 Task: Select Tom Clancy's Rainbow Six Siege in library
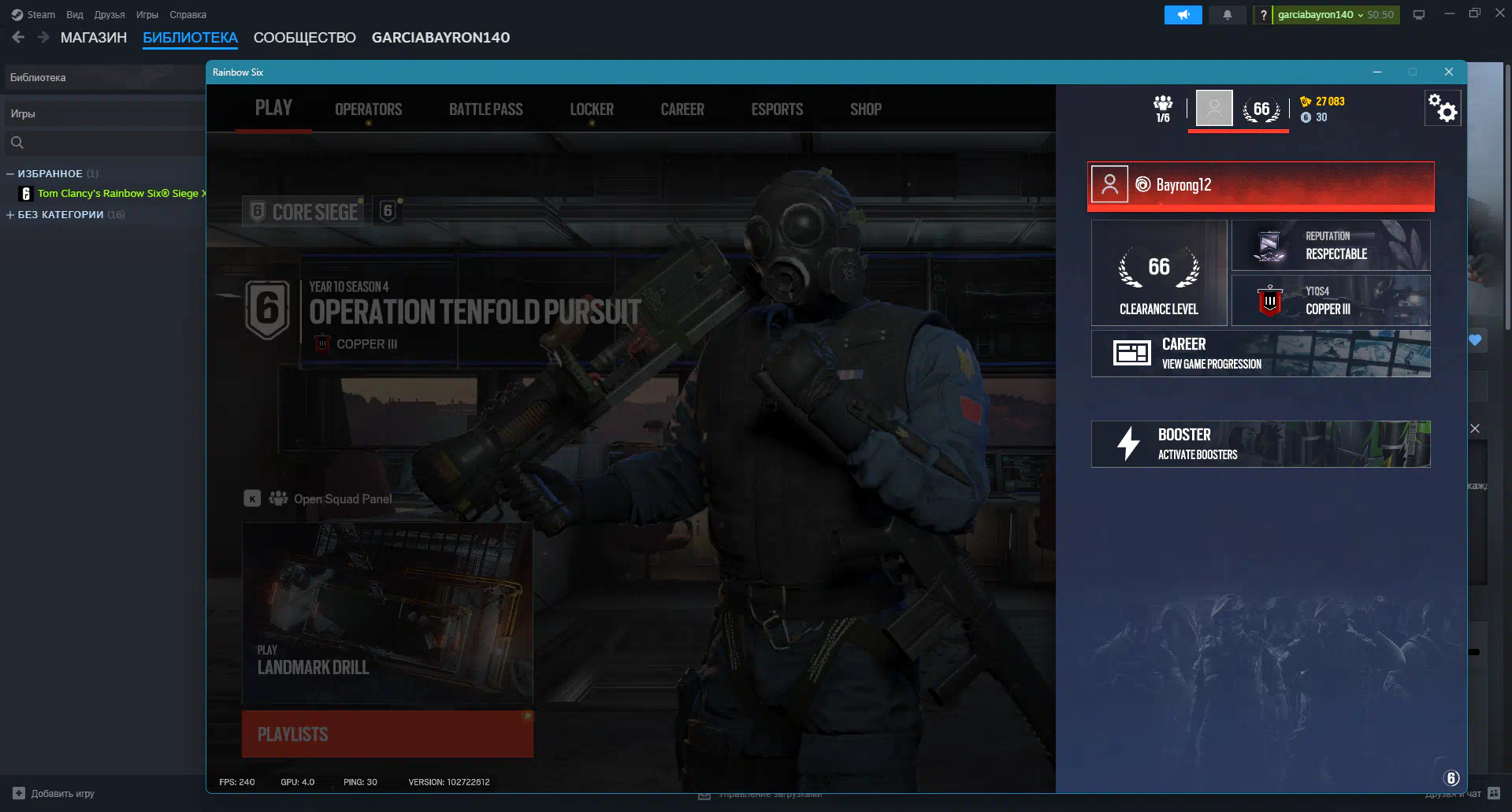tap(118, 194)
